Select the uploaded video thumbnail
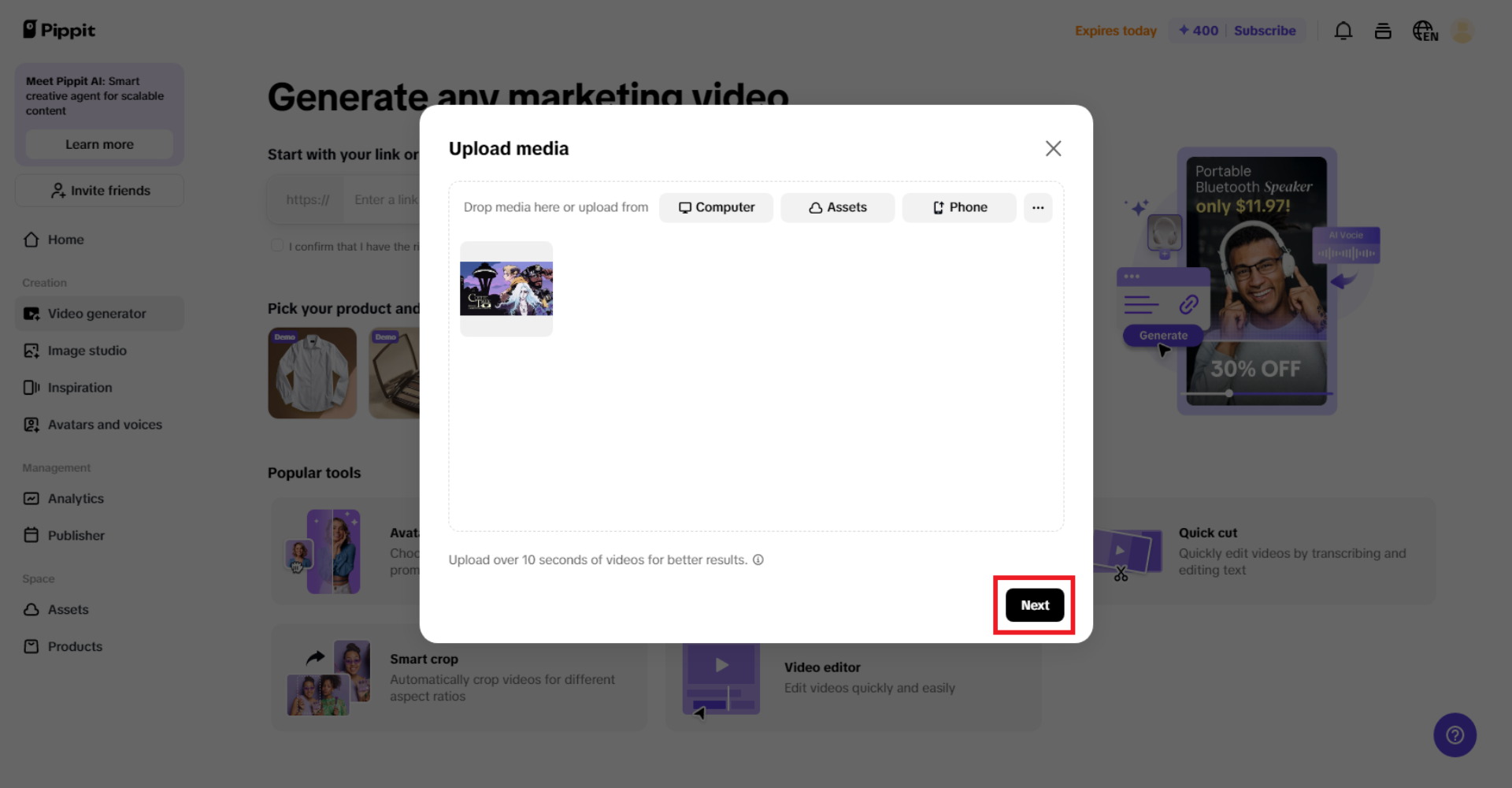This screenshot has width=1512, height=788. point(506,288)
